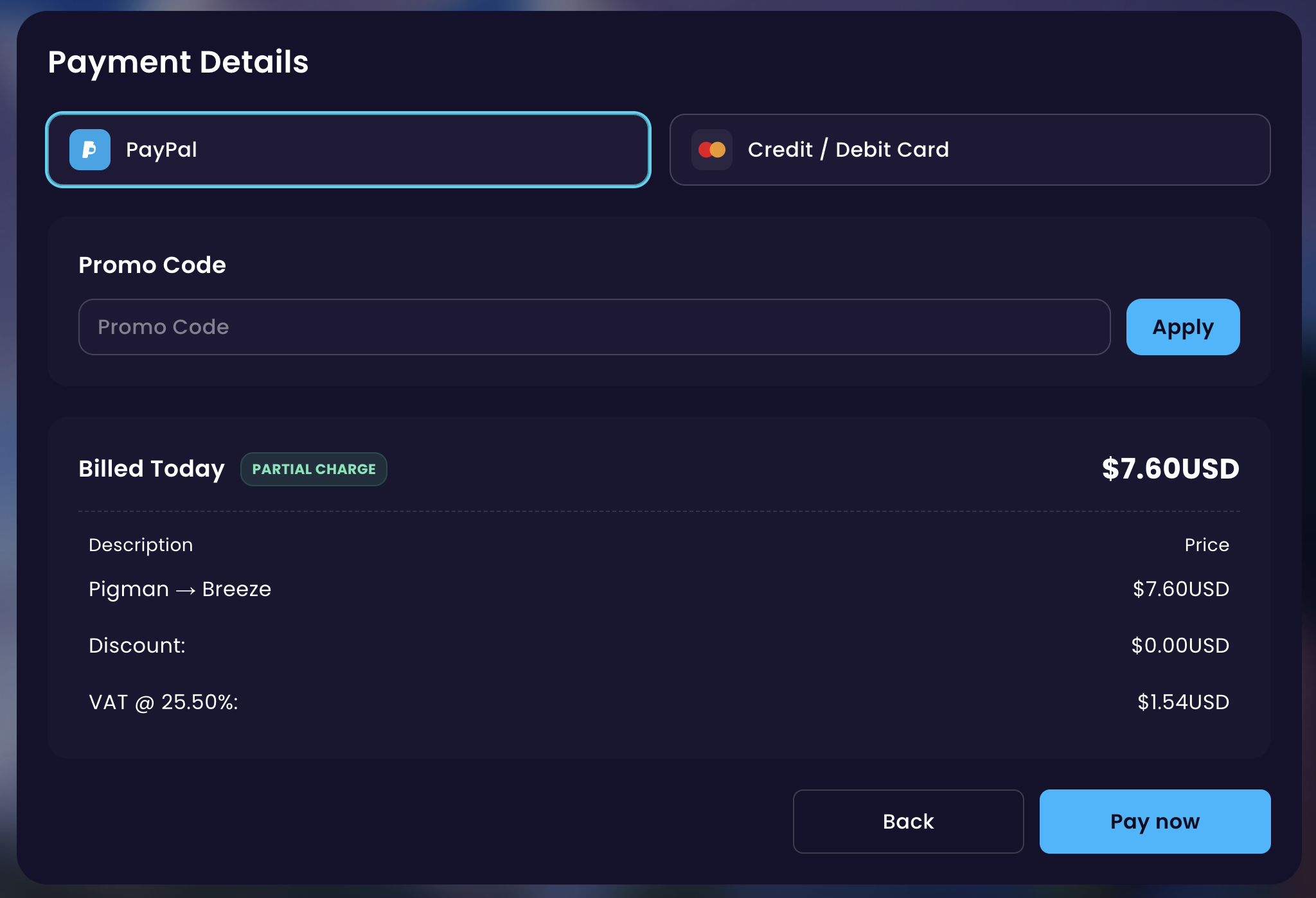Click the Pay now button

(x=1154, y=821)
